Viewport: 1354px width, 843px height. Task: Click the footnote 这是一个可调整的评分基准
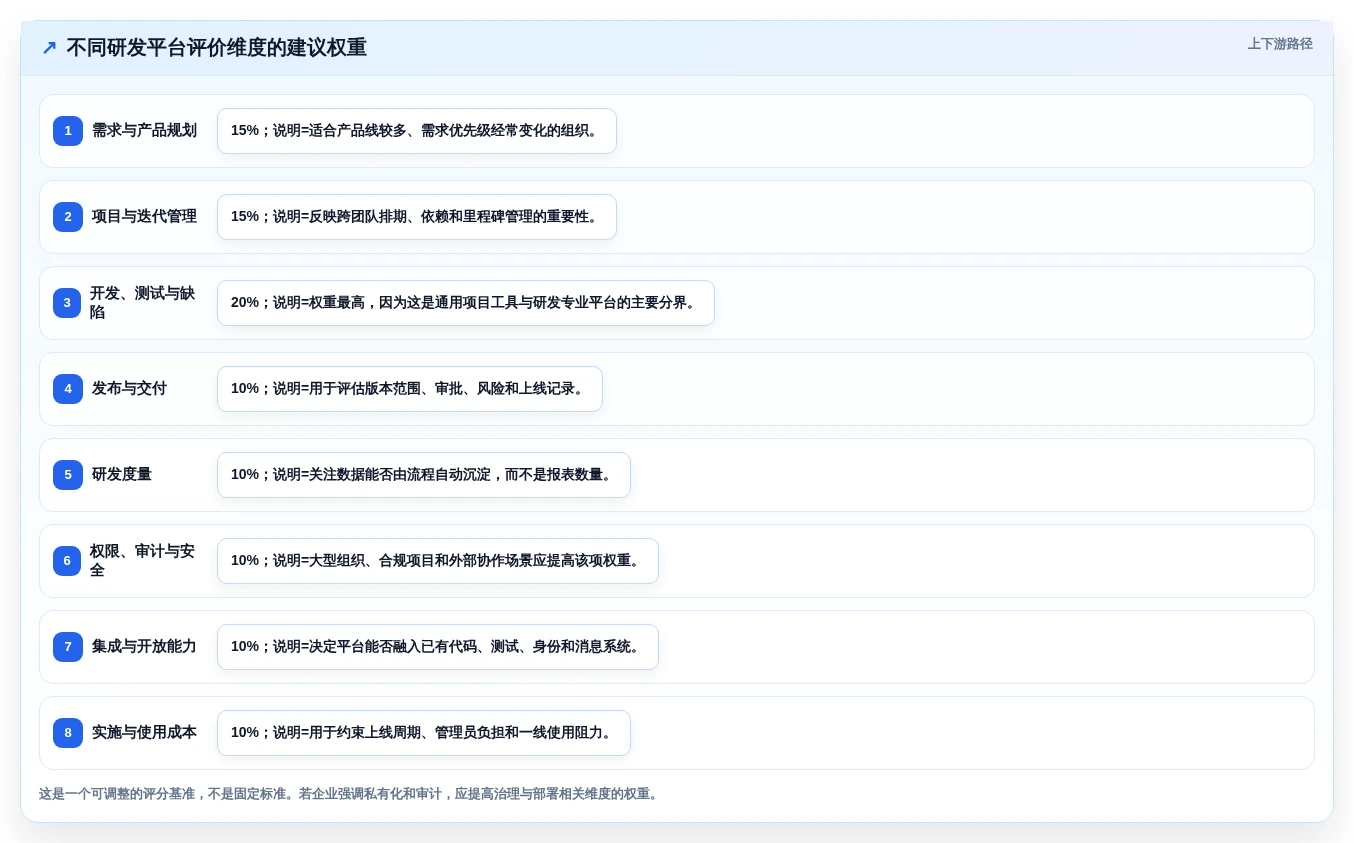349,794
